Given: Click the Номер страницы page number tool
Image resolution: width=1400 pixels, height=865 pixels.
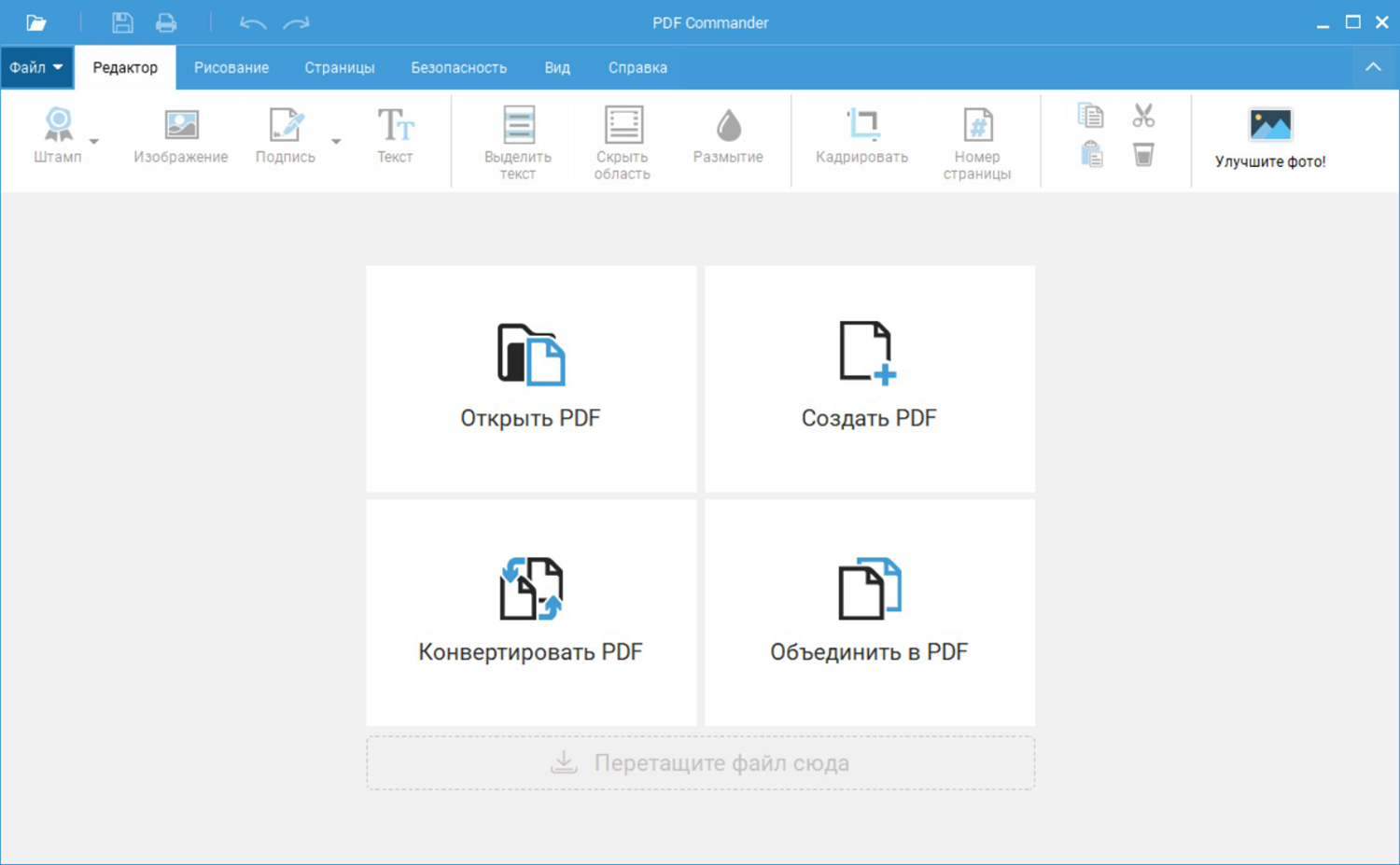Looking at the screenshot, I should (977, 143).
